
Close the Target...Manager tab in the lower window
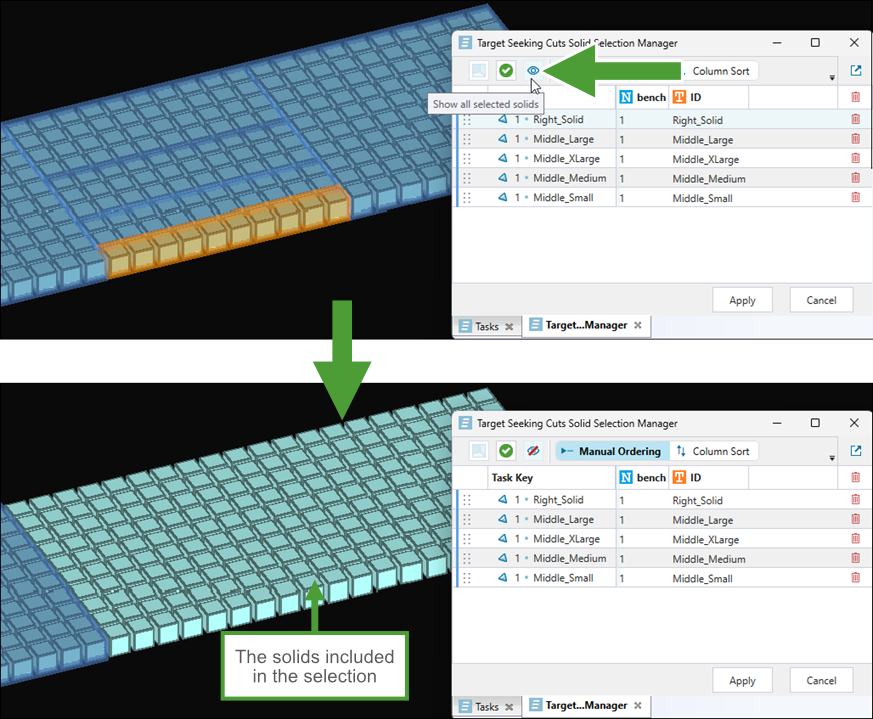pyautogui.click(x=638, y=706)
